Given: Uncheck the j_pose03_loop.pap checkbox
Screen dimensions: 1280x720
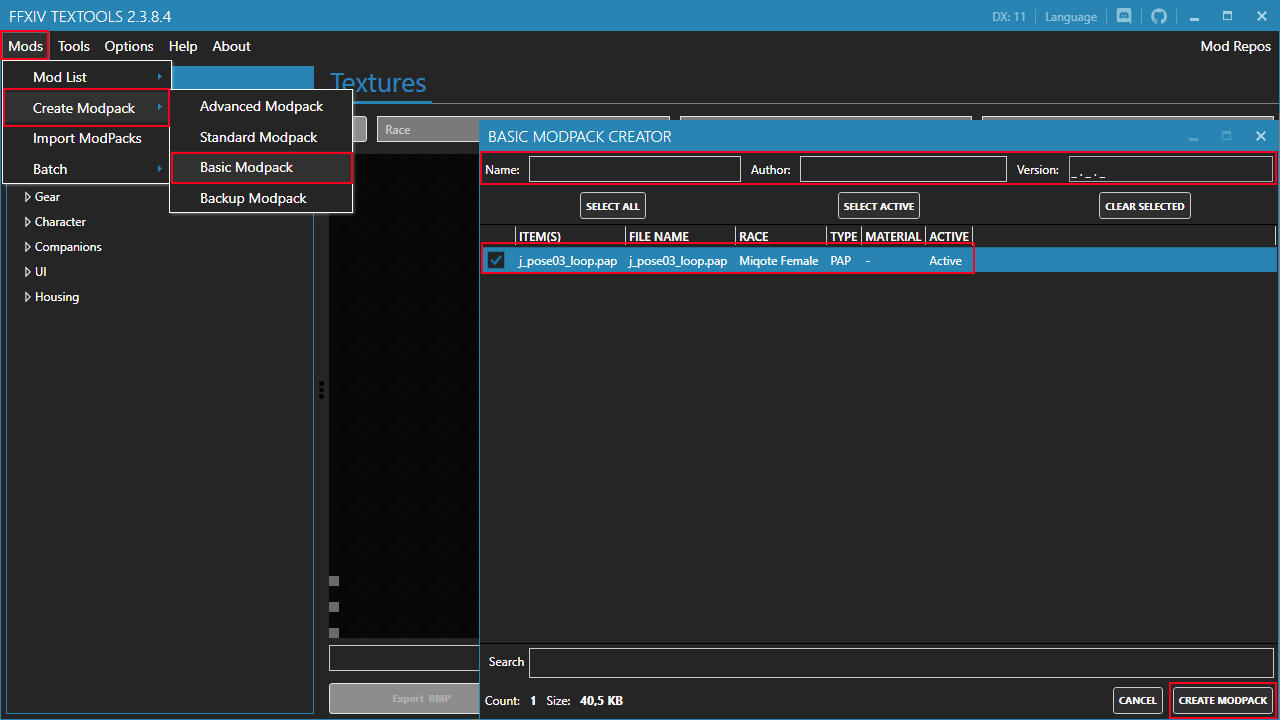Looking at the screenshot, I should (496, 261).
